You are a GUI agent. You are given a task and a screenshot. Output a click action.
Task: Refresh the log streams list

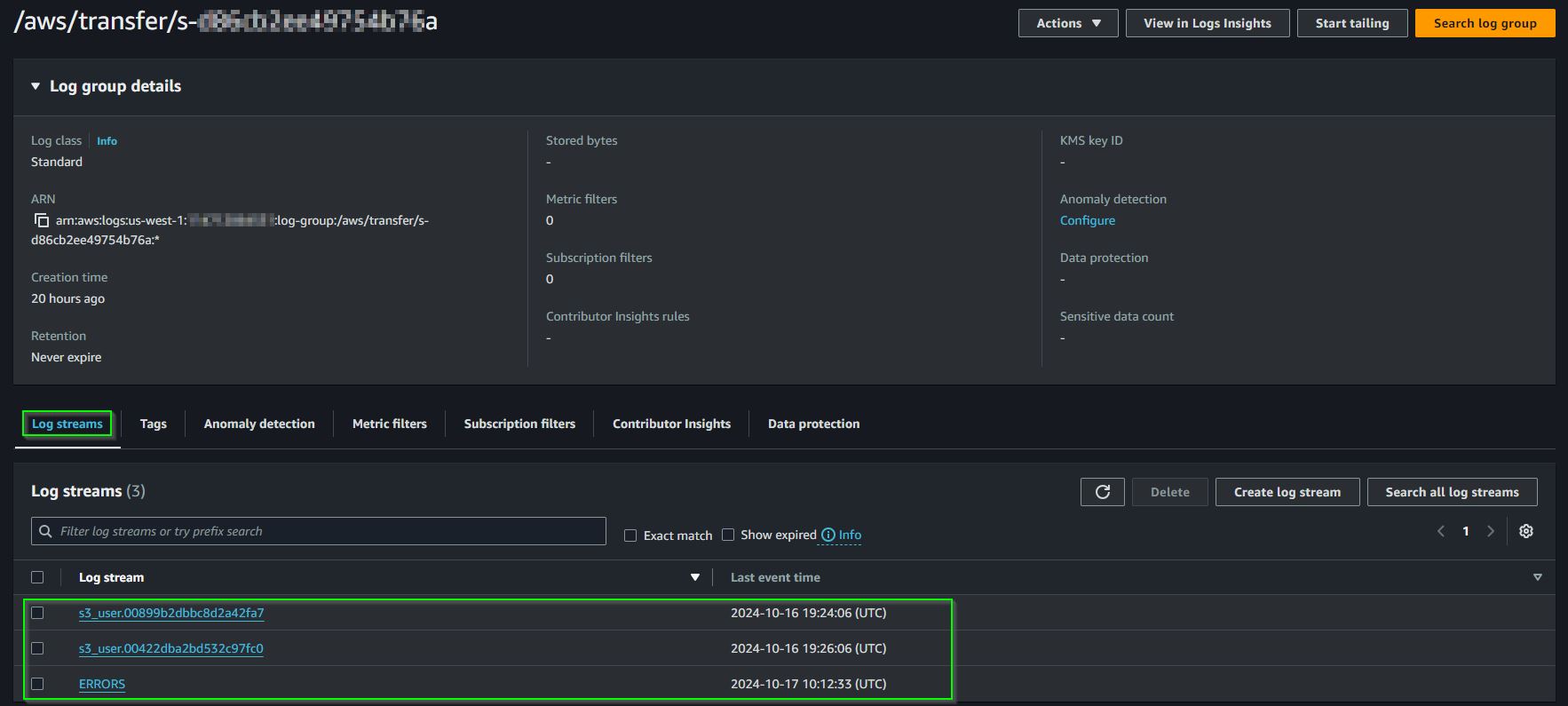click(1103, 492)
